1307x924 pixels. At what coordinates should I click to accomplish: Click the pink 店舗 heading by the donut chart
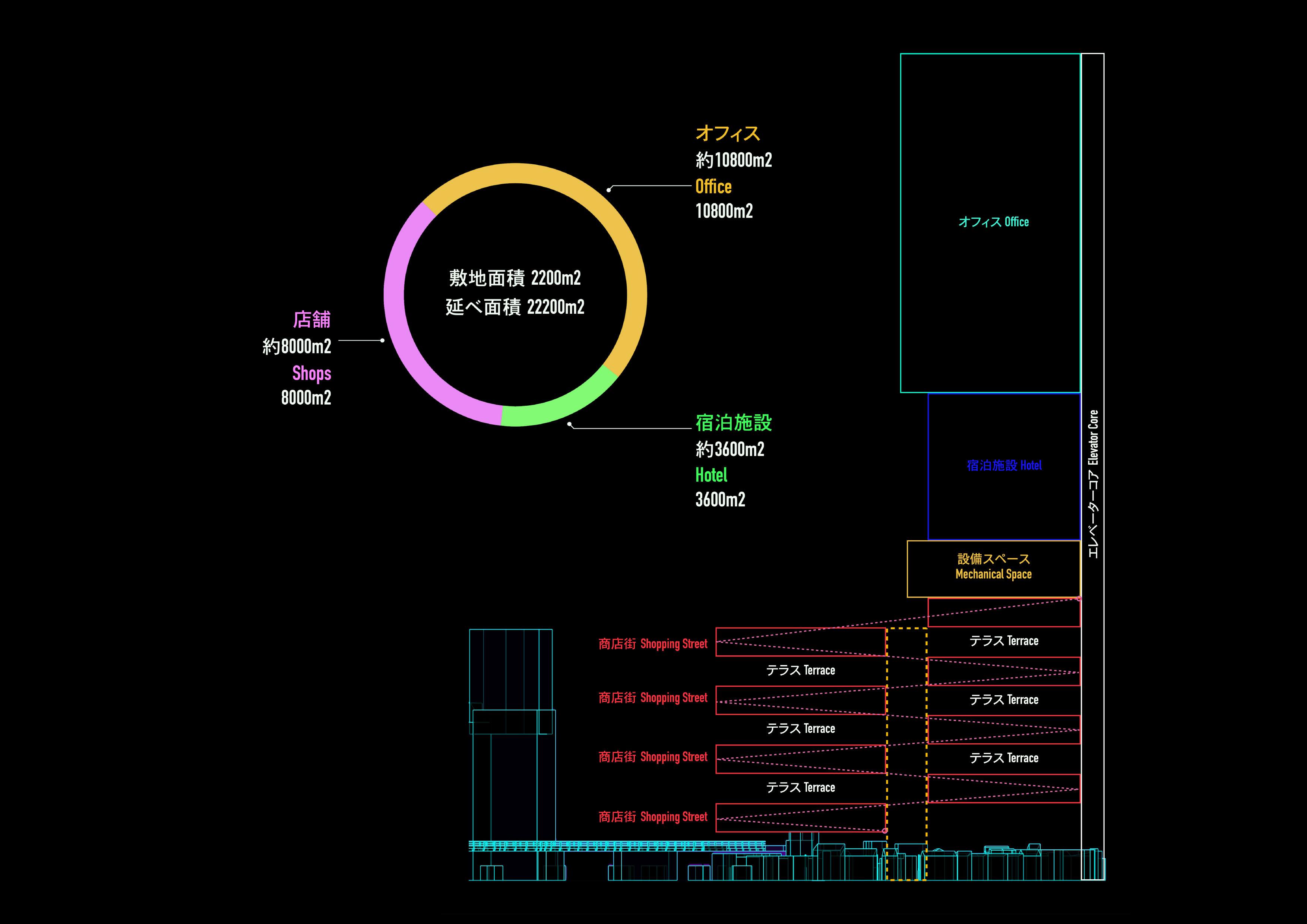coord(311,319)
